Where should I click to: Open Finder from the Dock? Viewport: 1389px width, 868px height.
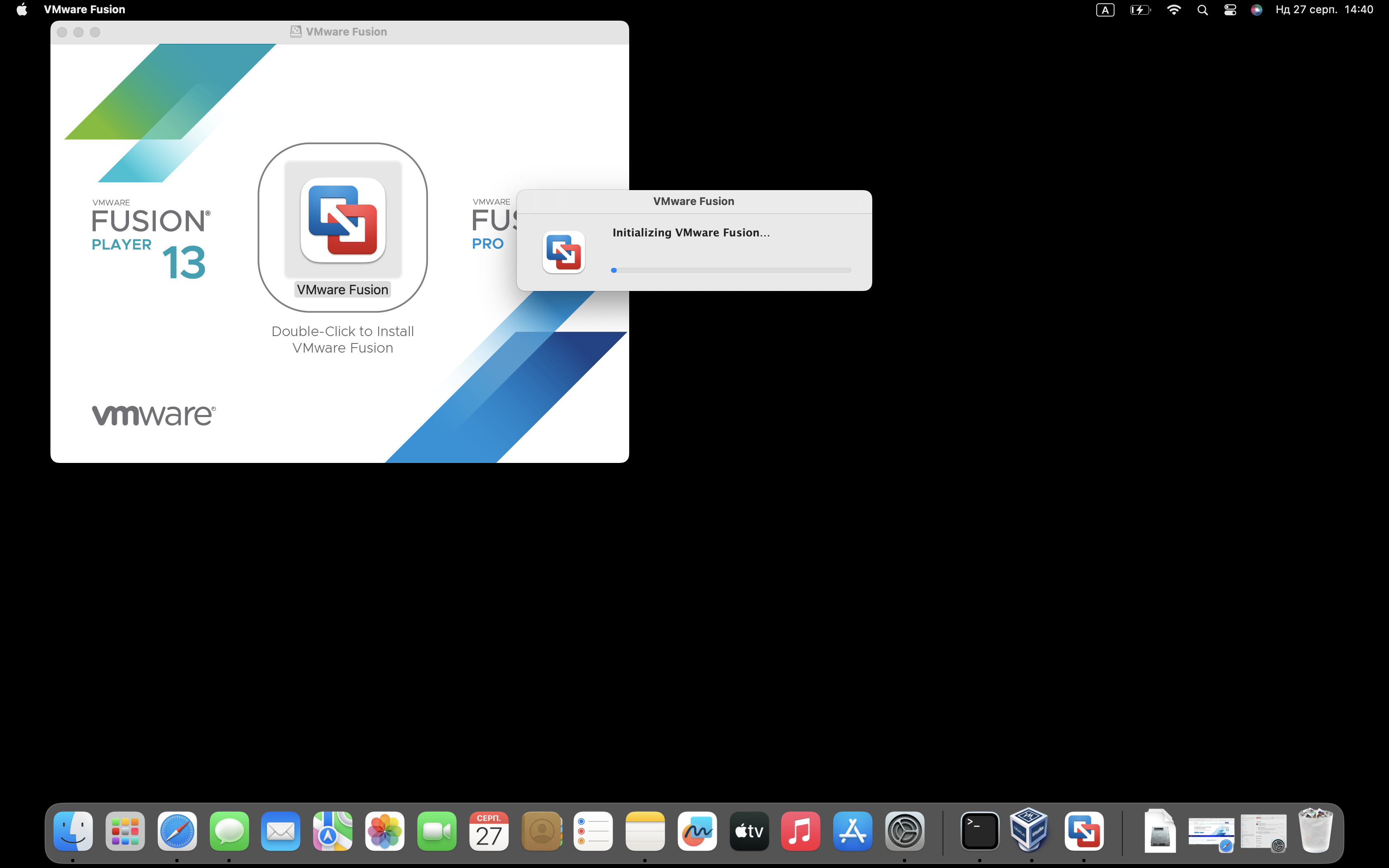click(x=74, y=831)
